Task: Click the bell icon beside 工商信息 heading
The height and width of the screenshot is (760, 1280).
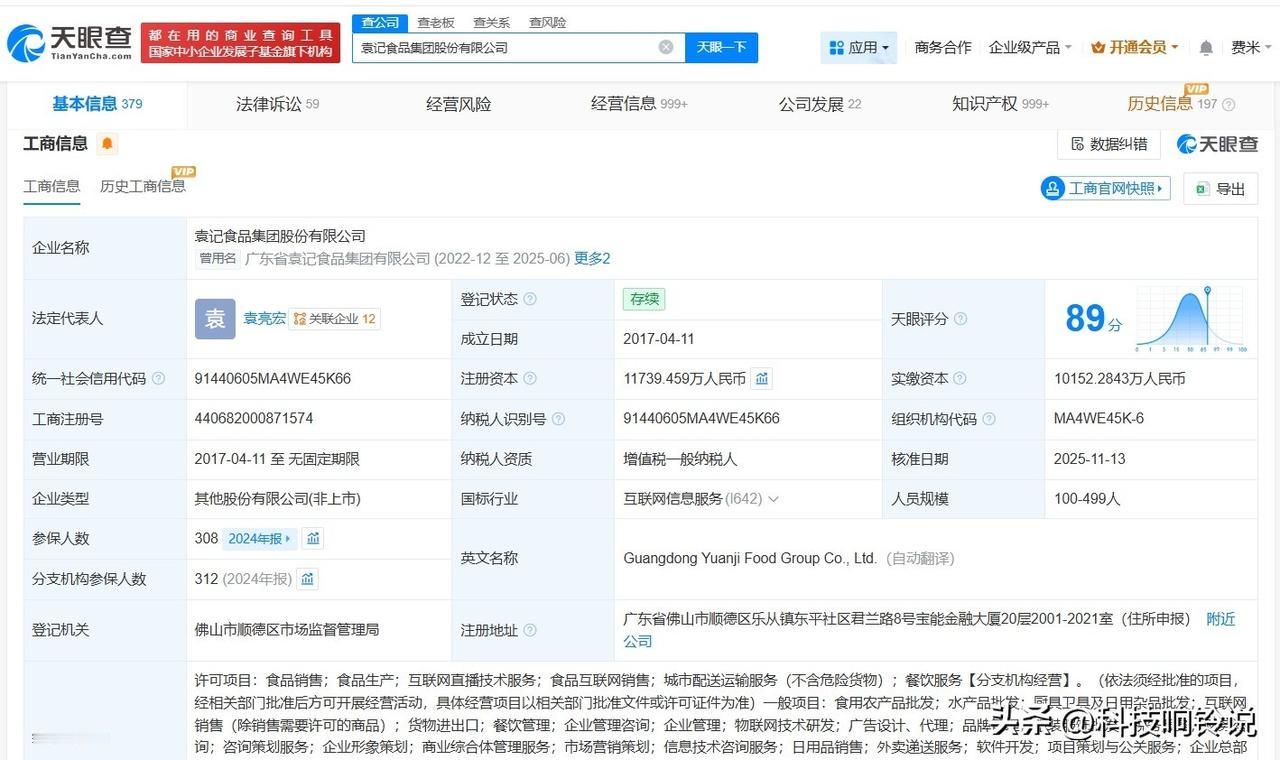Action: tap(104, 144)
